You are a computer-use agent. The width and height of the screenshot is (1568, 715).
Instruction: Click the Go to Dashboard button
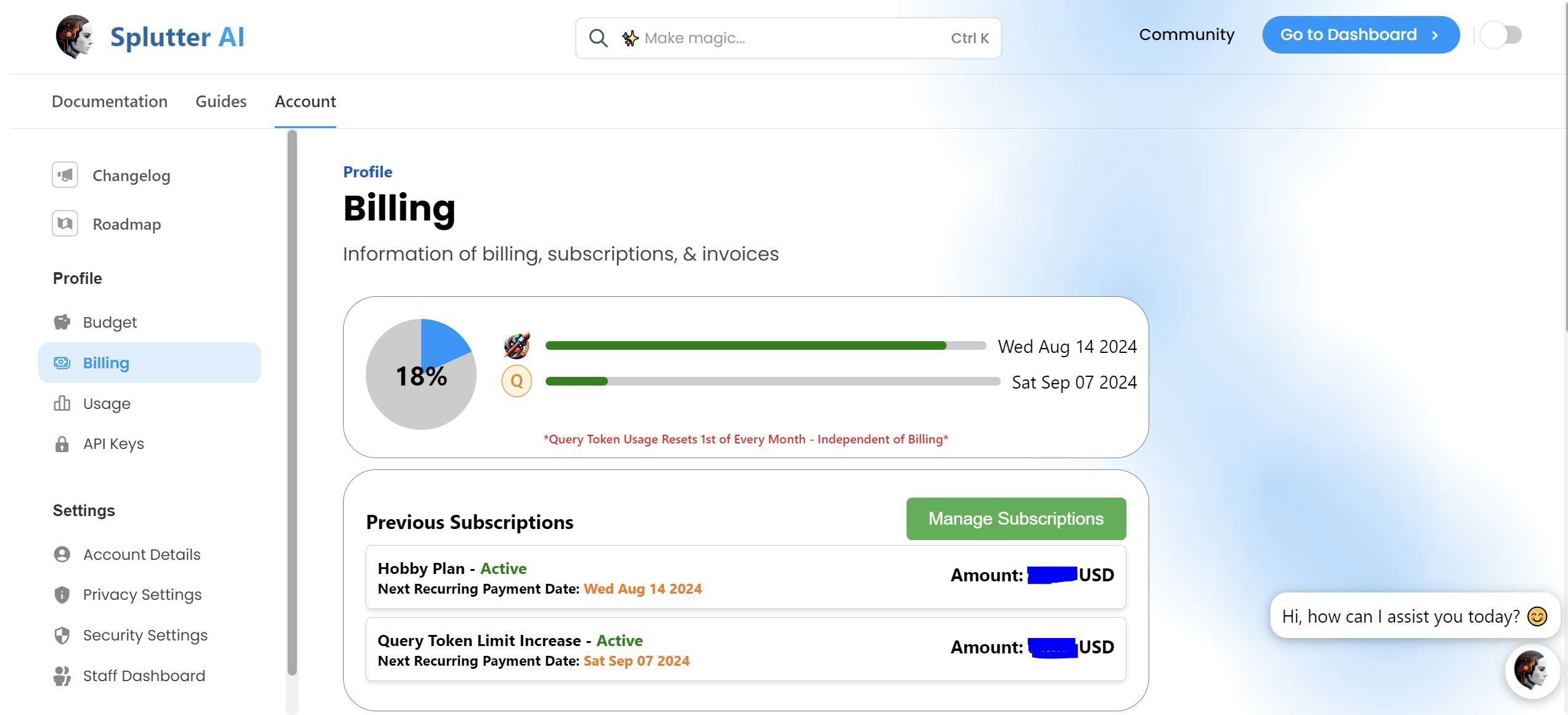[1361, 35]
